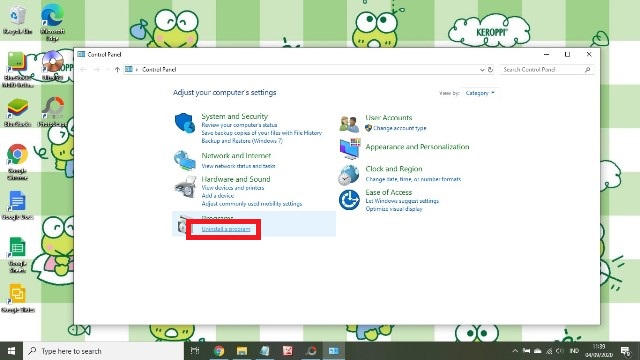The width and height of the screenshot is (640, 360).
Task: Open Clock and Region heading link
Action: coord(394,169)
